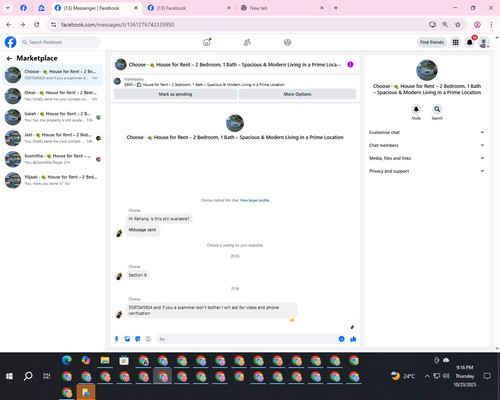Open the Marketplace listing link under chat header
The image size is (500, 400).
point(204,85)
